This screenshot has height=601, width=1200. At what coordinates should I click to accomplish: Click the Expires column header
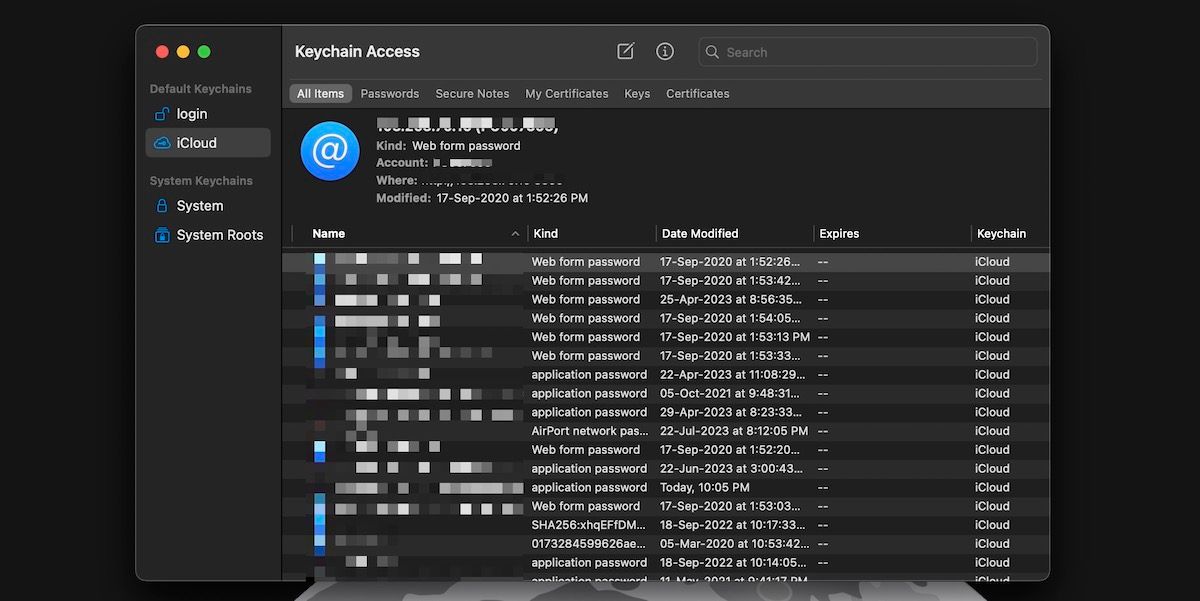[839, 233]
